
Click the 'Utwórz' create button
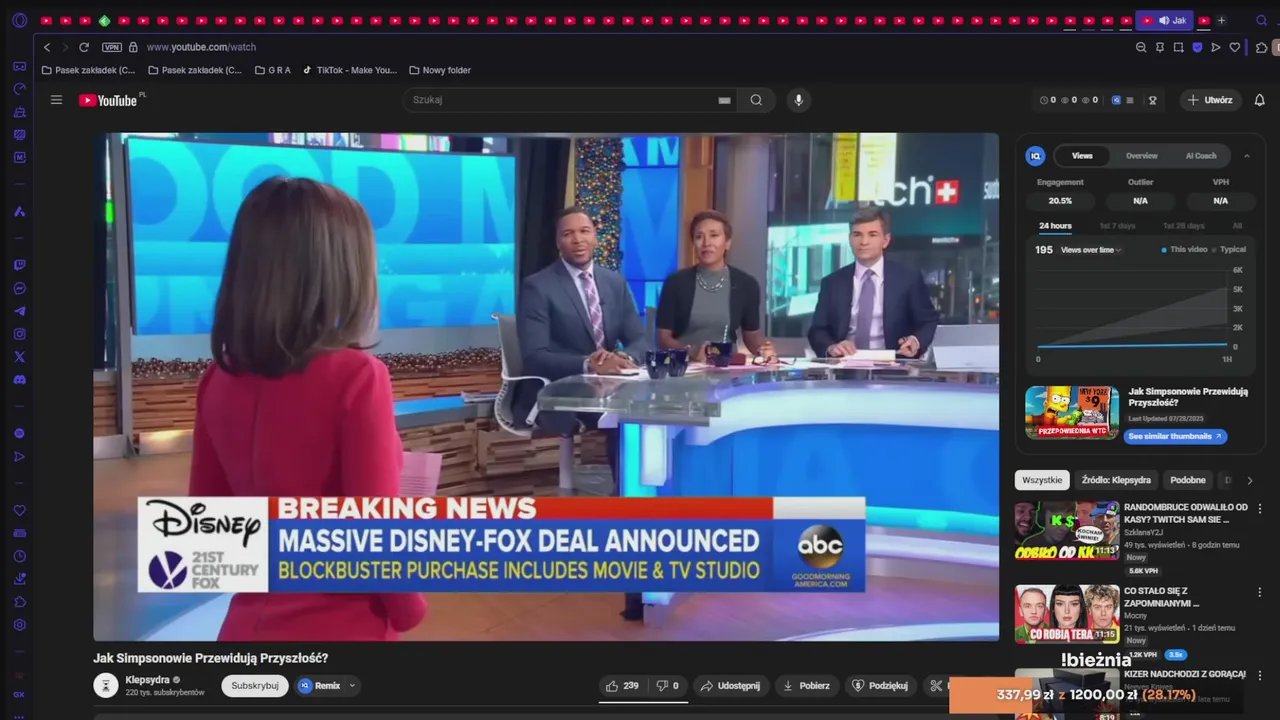[x=1210, y=100]
